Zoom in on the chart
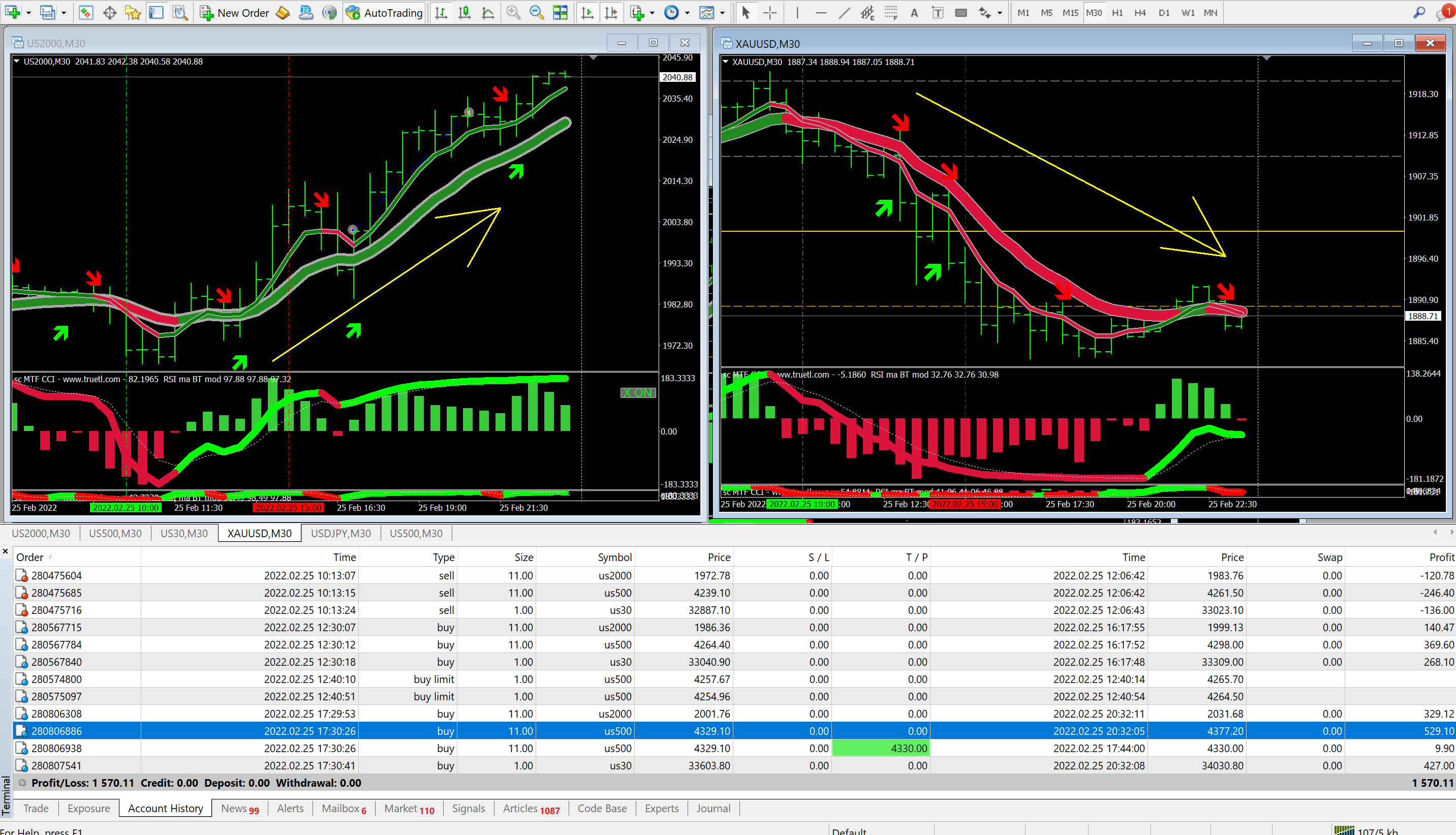Image resolution: width=1456 pixels, height=835 pixels. pos(513,13)
